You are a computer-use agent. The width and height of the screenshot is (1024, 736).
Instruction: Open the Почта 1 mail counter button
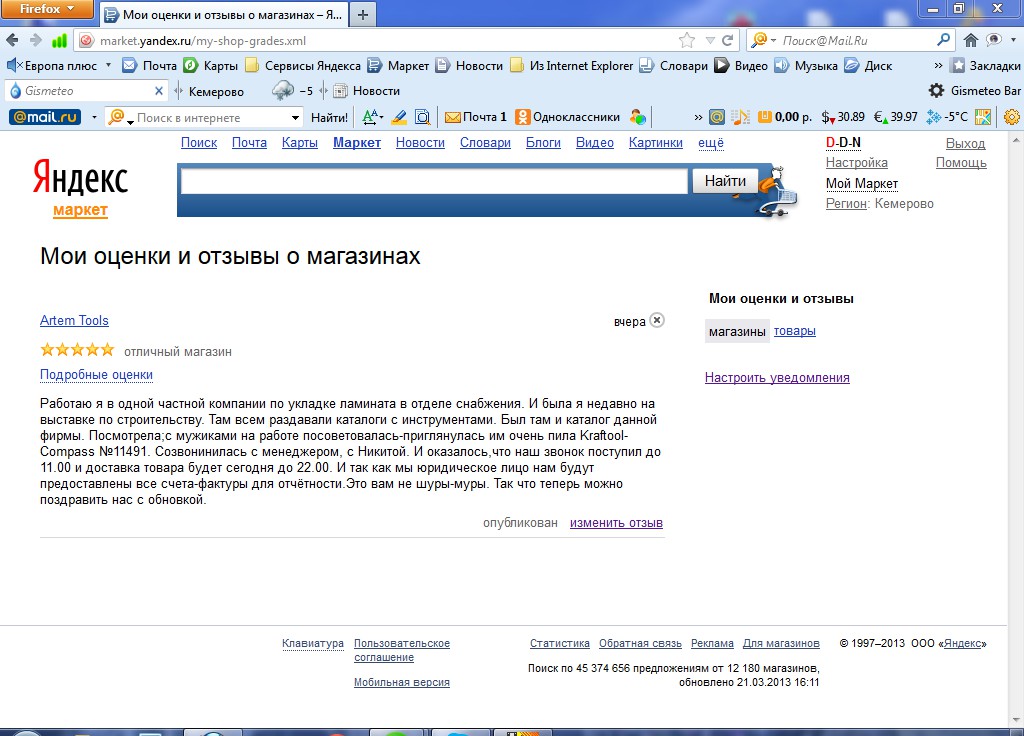pyautogui.click(x=476, y=117)
